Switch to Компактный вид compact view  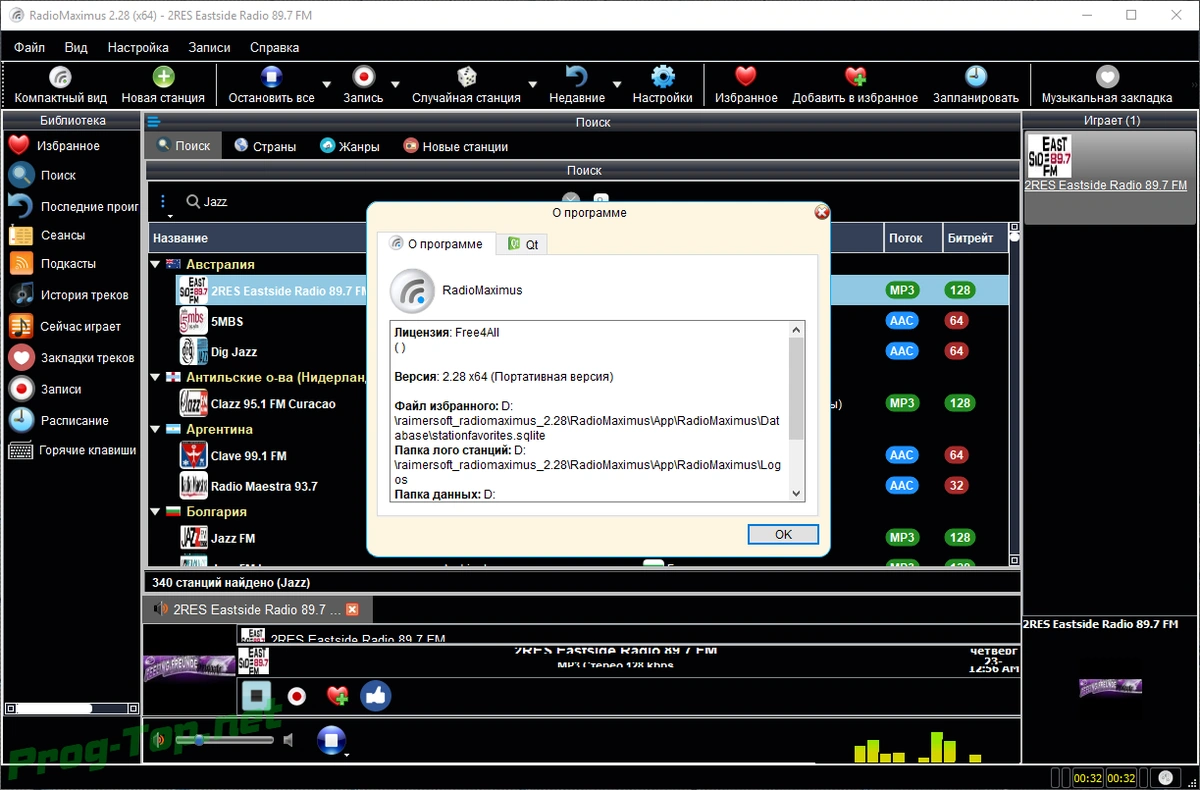pos(60,85)
